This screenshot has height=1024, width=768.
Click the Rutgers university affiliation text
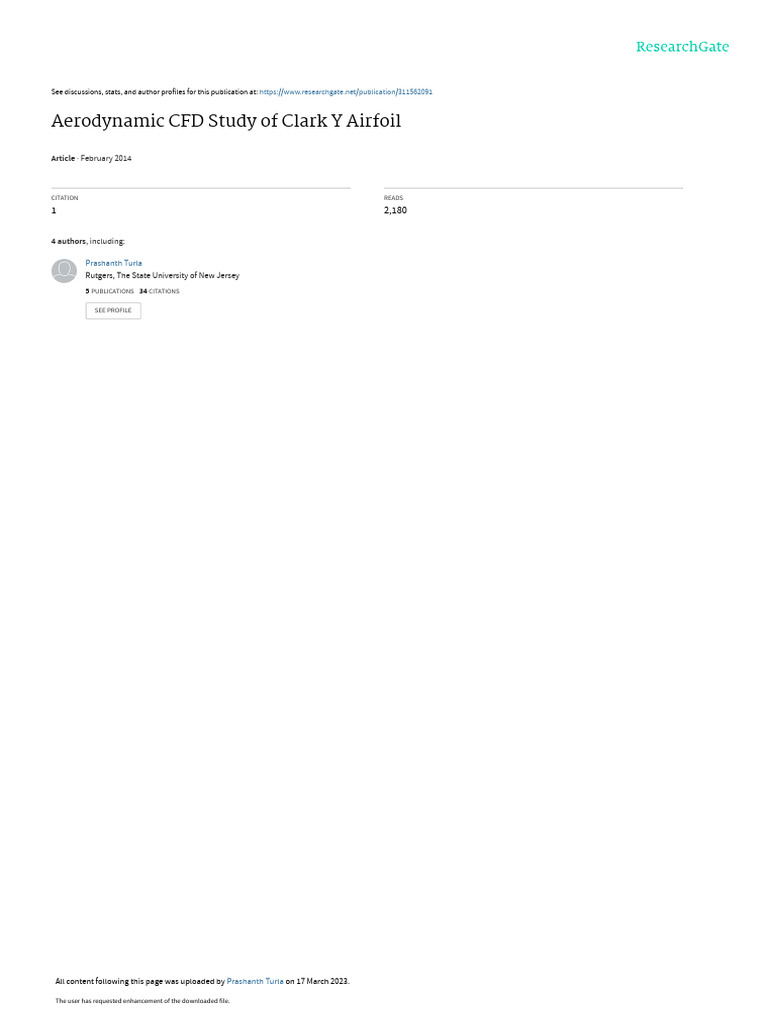click(163, 276)
